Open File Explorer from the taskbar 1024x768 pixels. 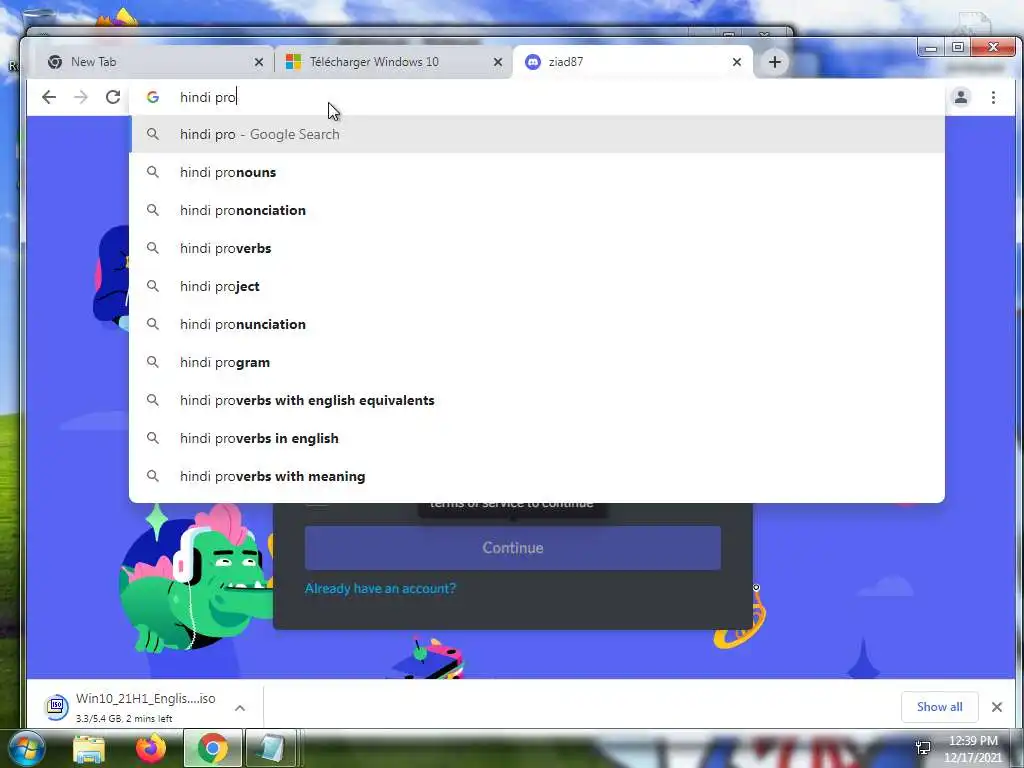click(89, 748)
